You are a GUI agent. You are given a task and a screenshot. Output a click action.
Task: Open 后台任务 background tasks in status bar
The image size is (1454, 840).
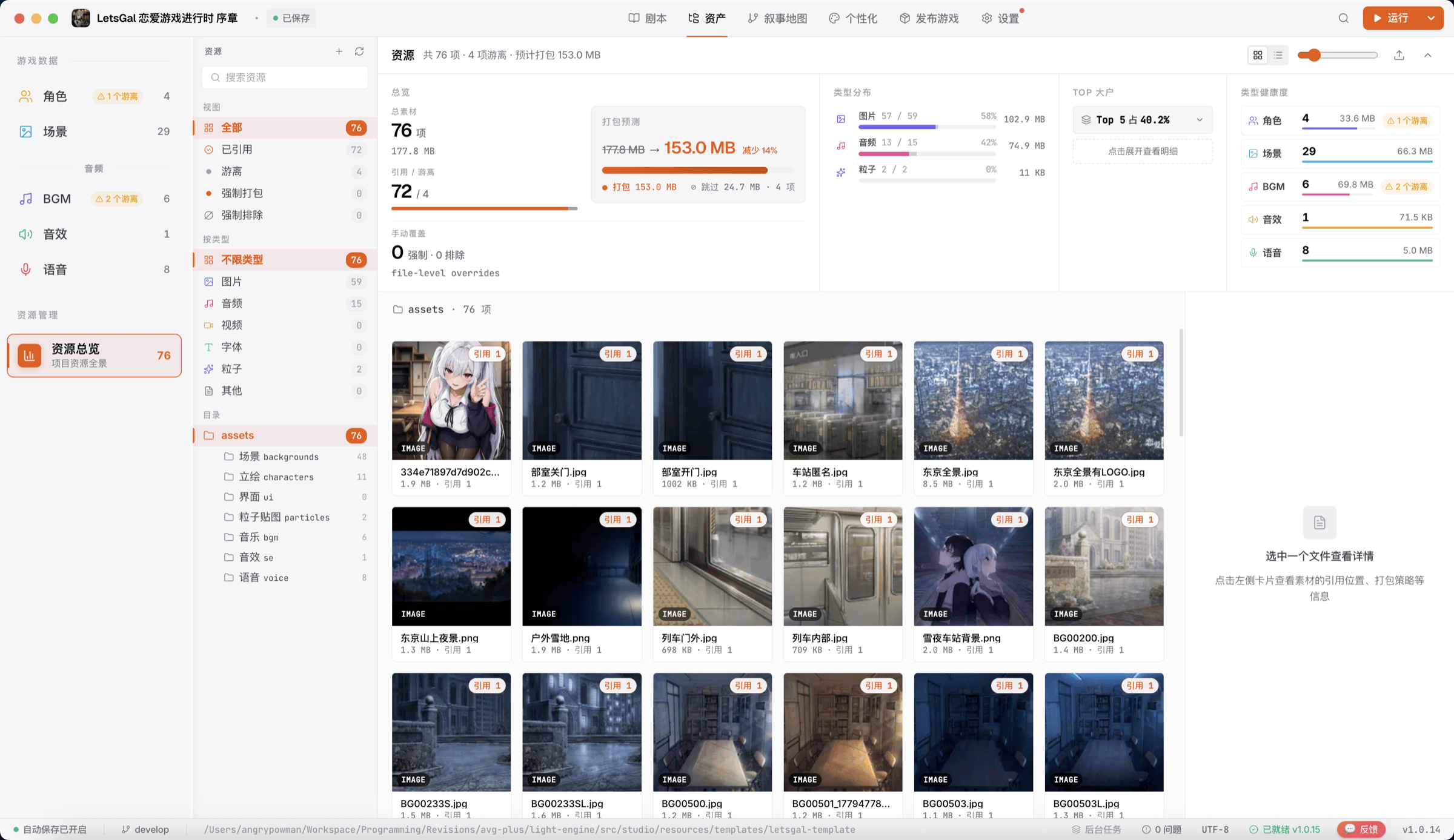1097,830
